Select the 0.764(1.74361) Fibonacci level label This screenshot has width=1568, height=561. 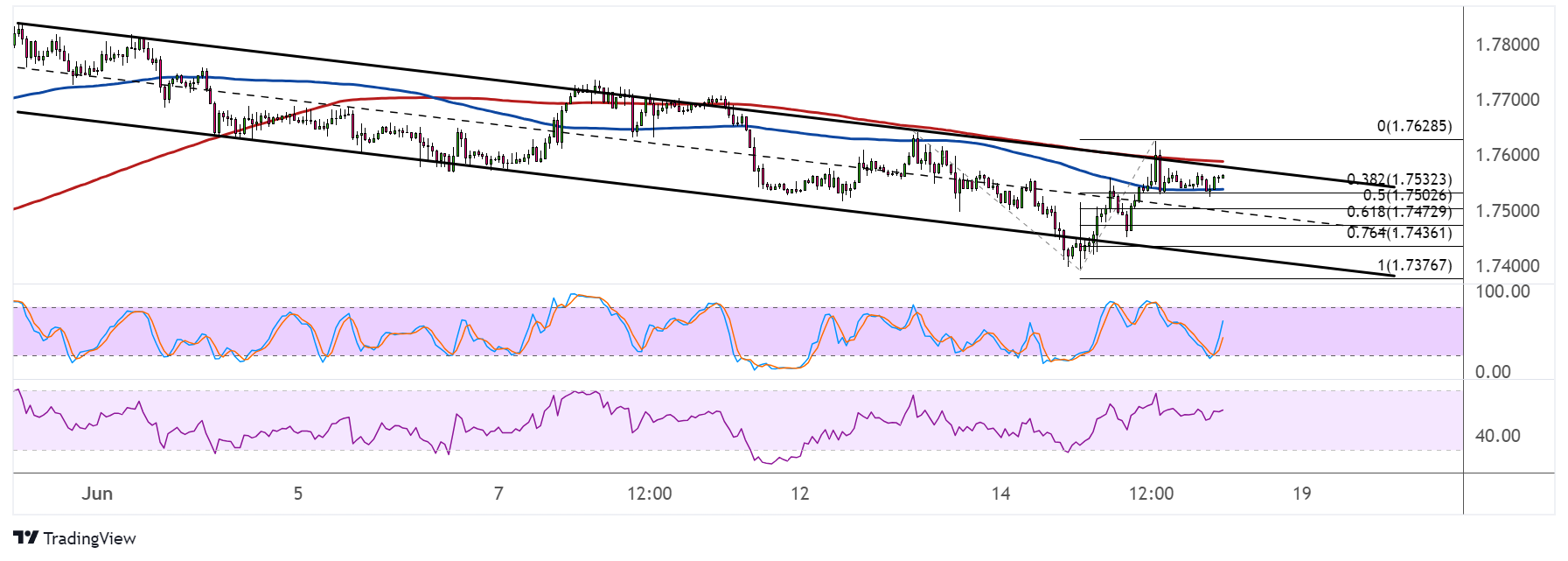[1399, 233]
